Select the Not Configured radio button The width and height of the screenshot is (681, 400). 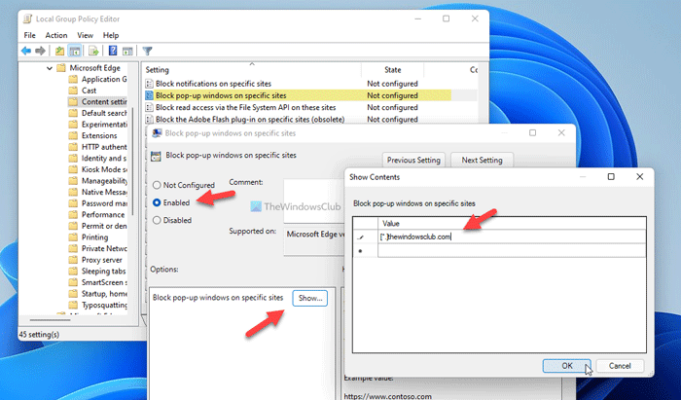(x=157, y=185)
